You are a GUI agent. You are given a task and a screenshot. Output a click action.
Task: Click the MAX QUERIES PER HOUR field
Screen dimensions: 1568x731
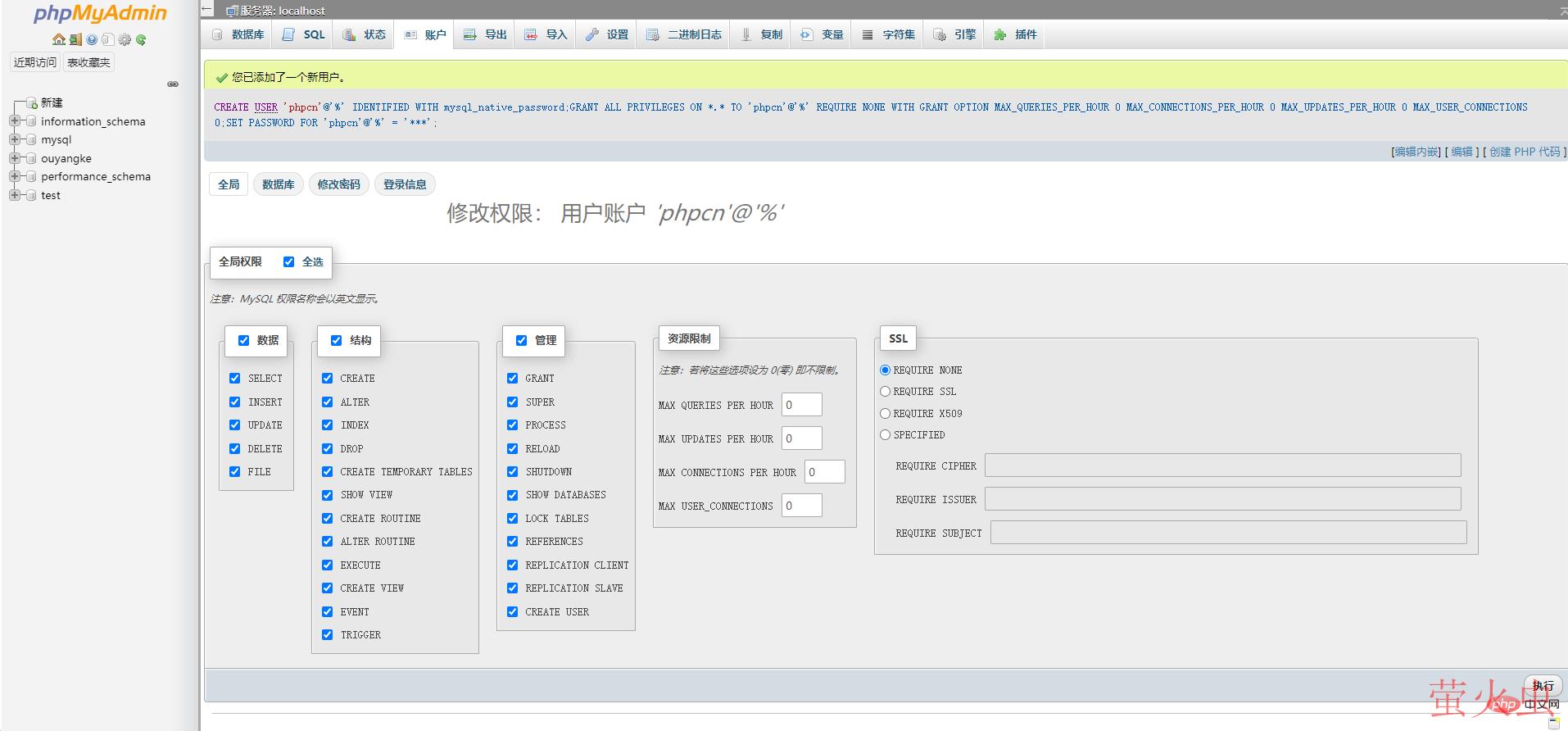801,405
